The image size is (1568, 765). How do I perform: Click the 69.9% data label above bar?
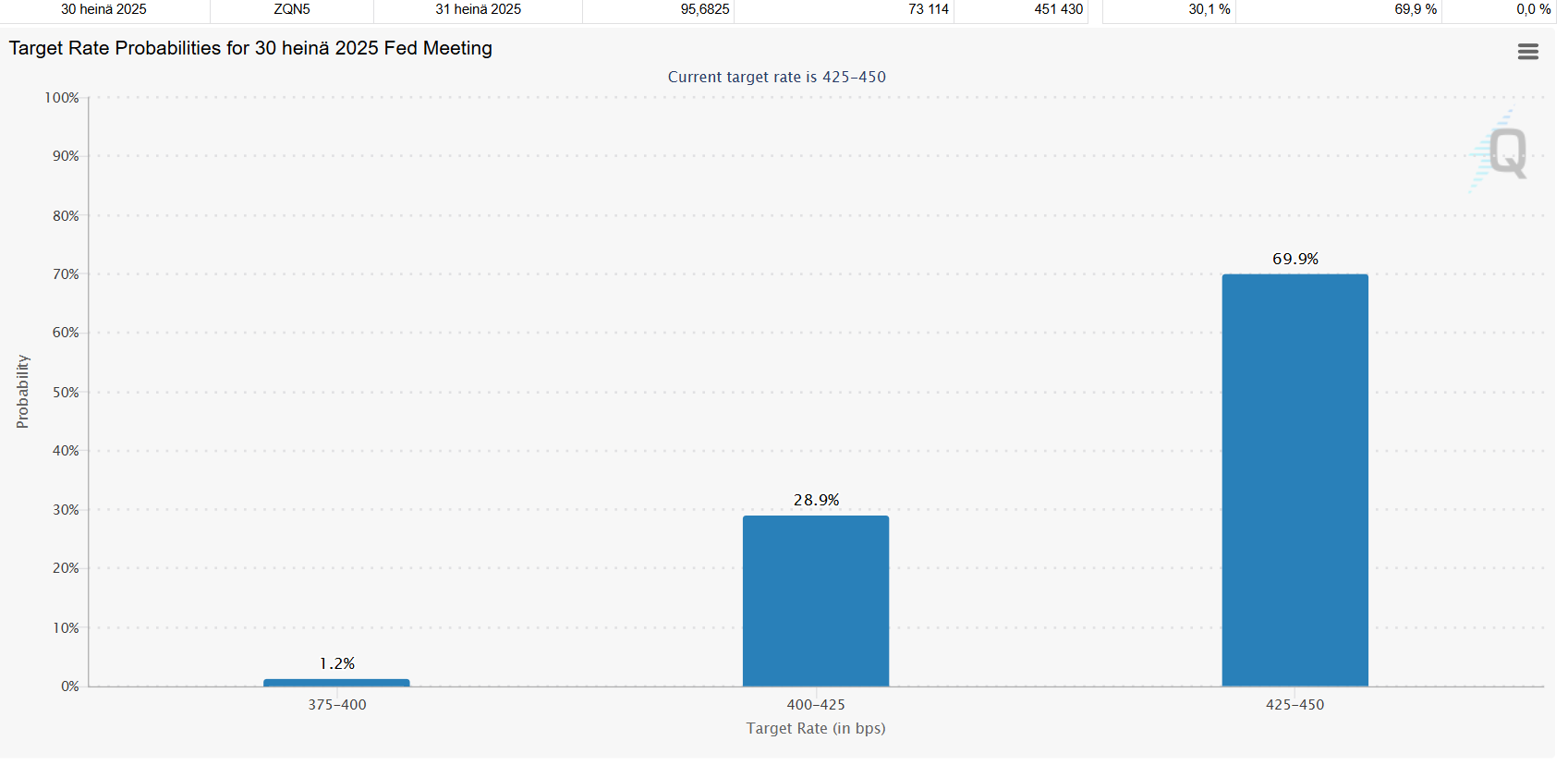point(1295,259)
